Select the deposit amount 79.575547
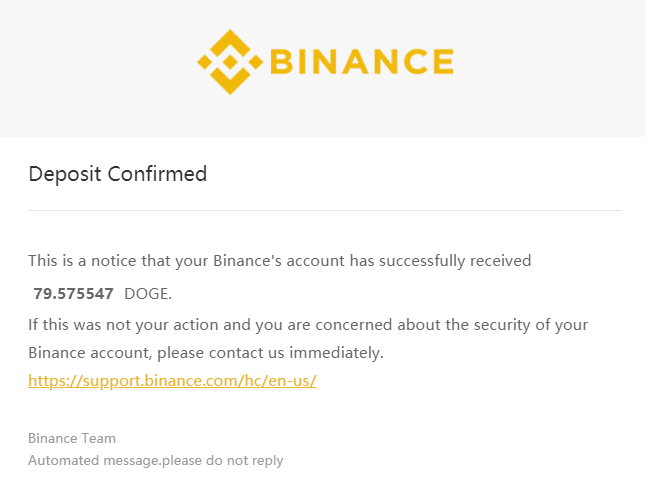Screen dimensions: 645x480 (x=73, y=293)
